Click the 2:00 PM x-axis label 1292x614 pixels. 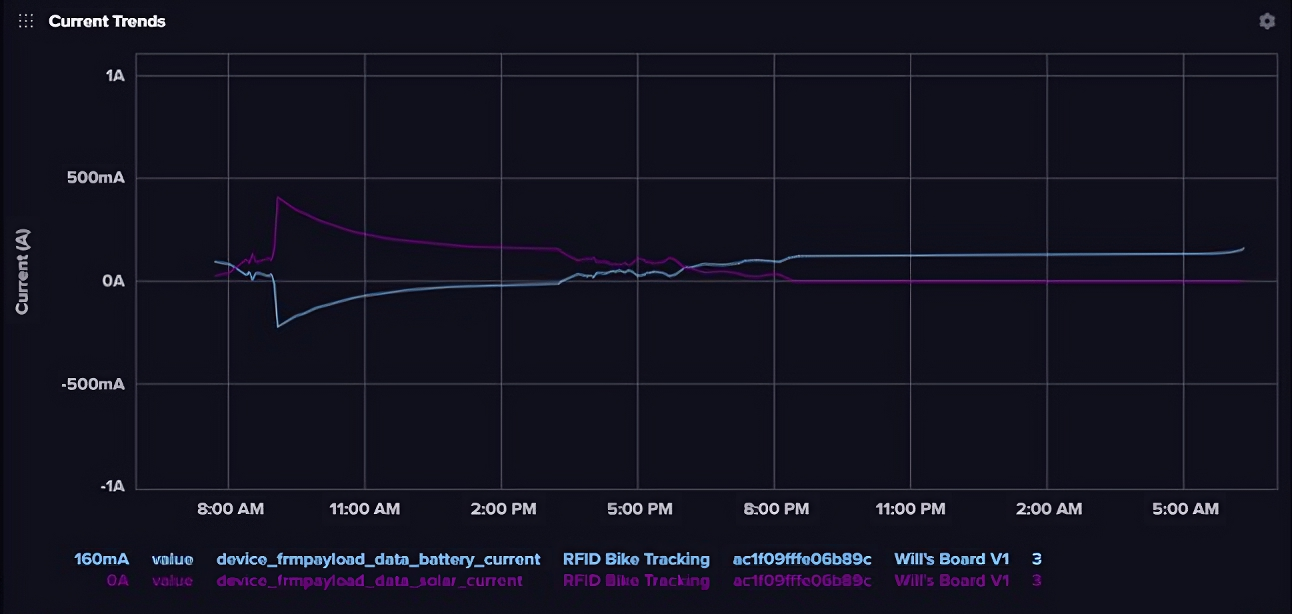[x=502, y=509]
